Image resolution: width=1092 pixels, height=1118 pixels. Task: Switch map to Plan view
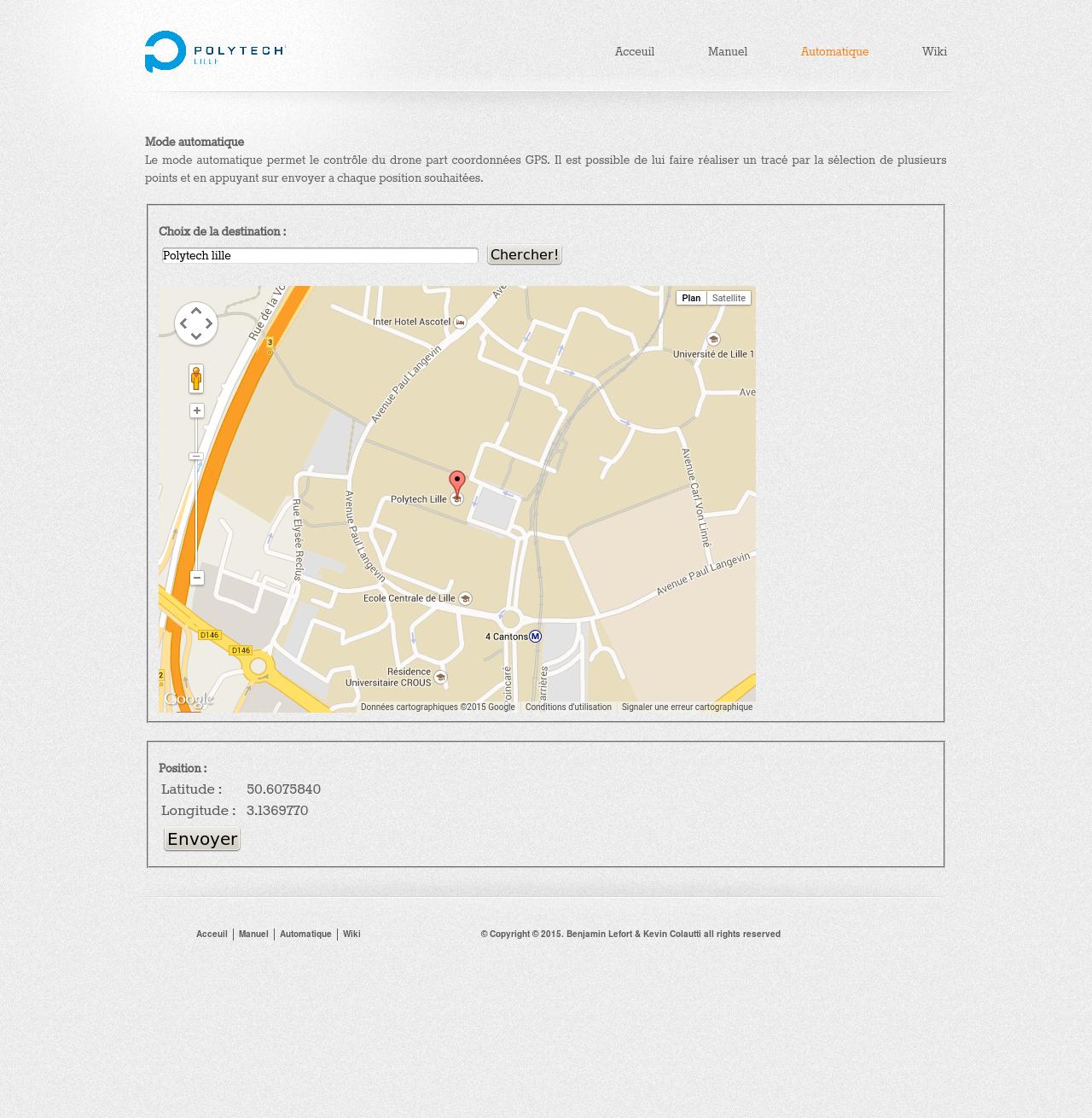point(691,298)
